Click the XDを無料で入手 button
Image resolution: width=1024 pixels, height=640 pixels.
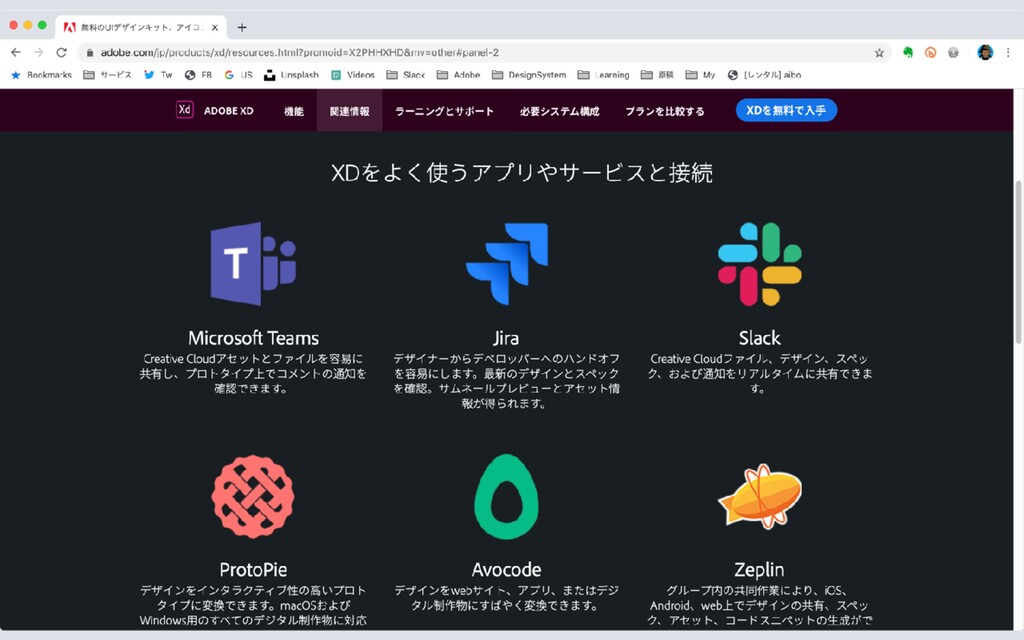(786, 110)
